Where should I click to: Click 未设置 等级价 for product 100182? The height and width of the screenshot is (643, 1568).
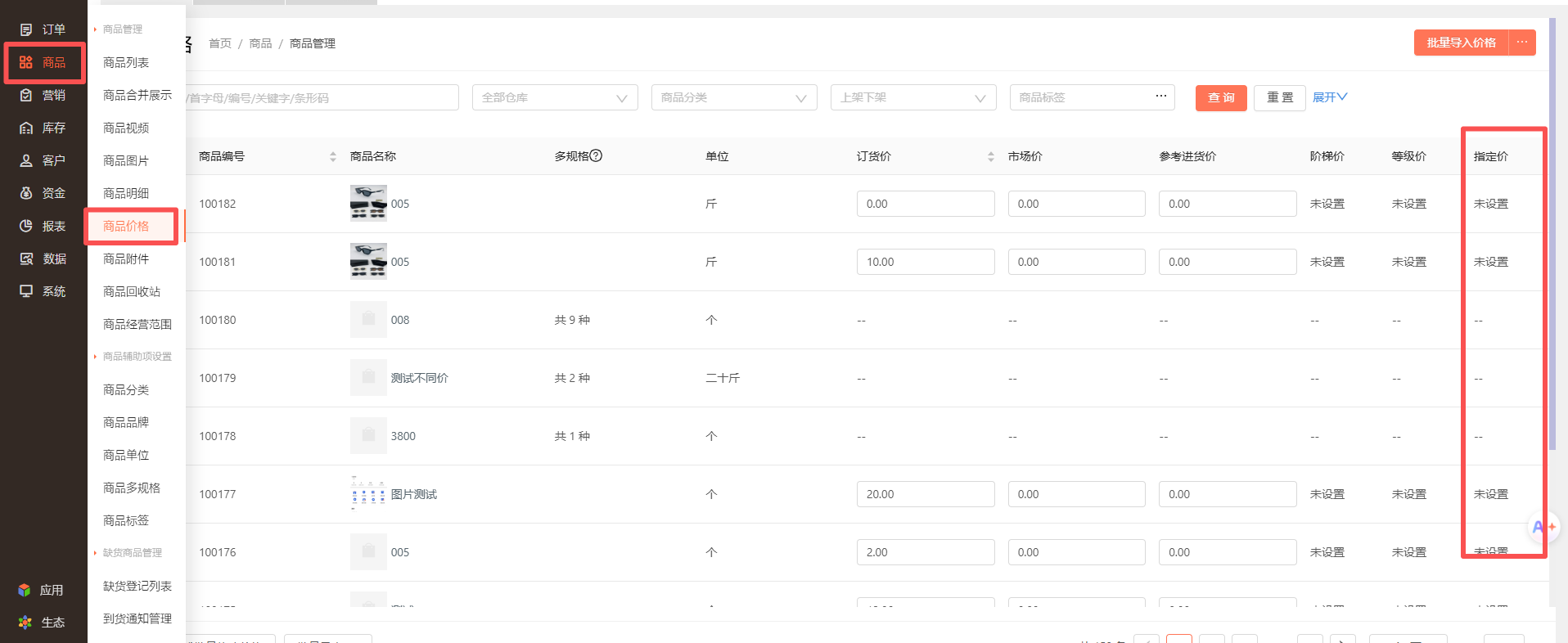(1409, 204)
